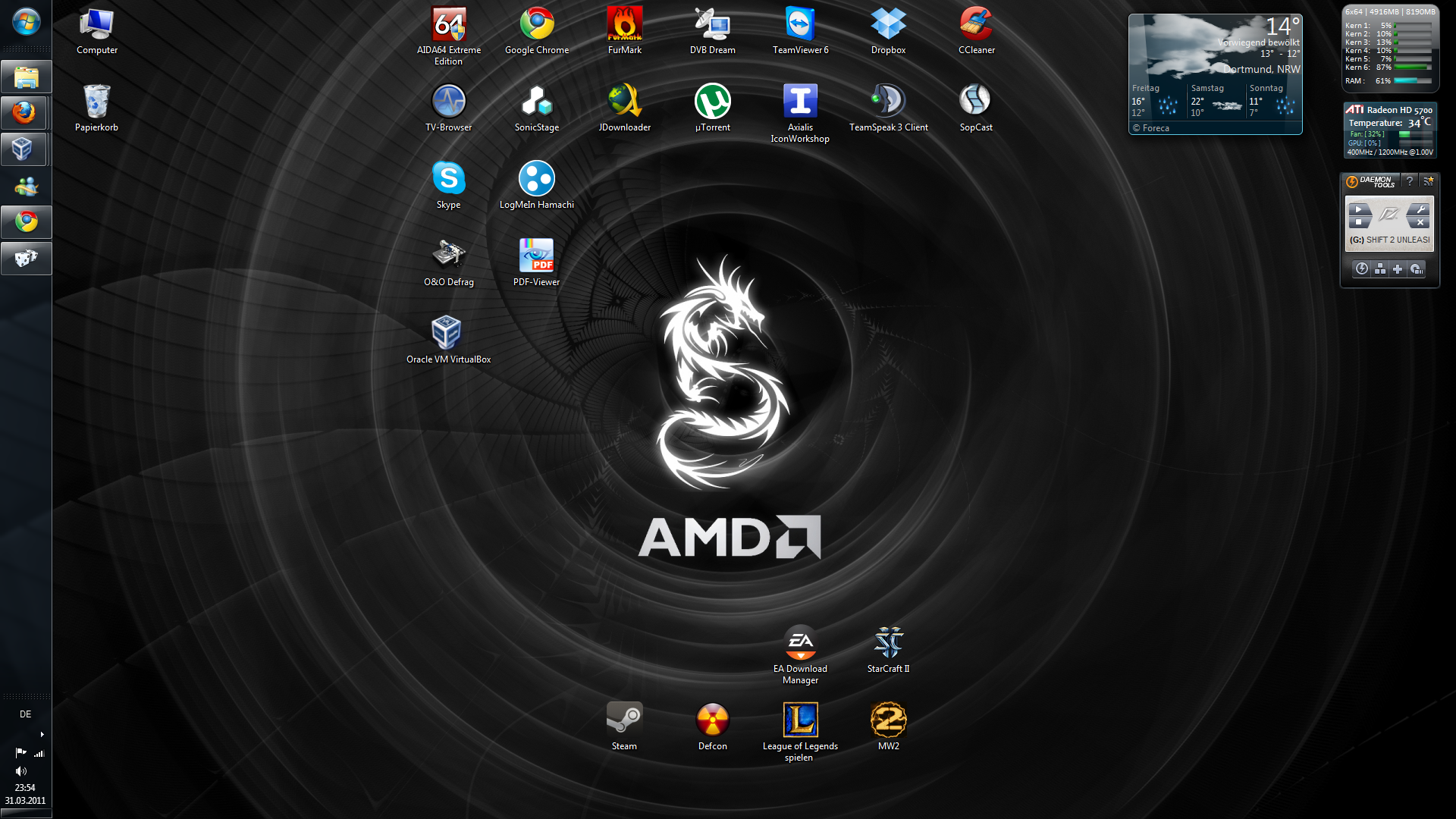Click the Firefox icon in the taskbar
This screenshot has height=819, width=1456.
pyautogui.click(x=25, y=113)
